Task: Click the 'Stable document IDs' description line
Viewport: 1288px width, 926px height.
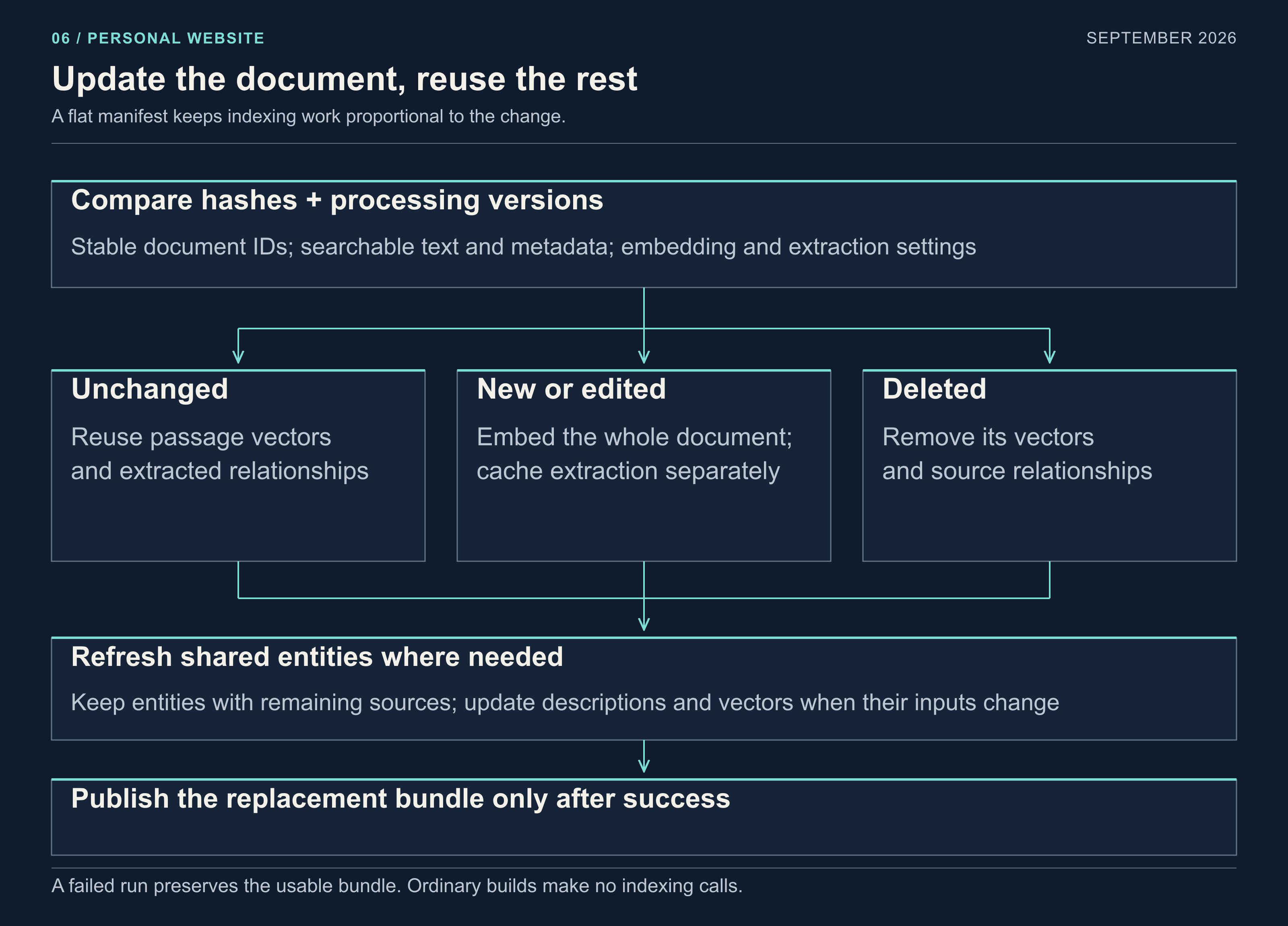Action: pos(524,247)
